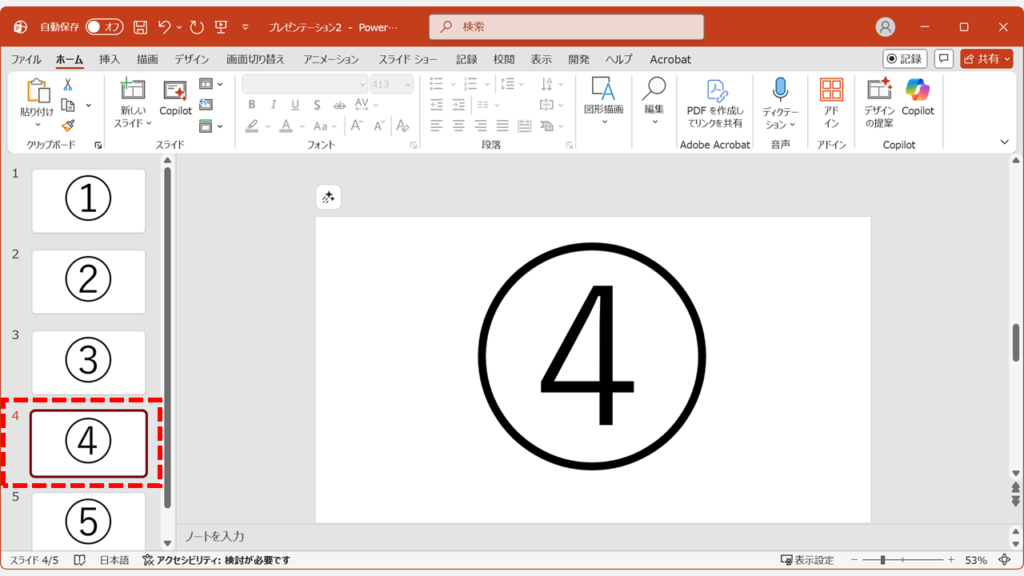Screen dimensions: 1024x576
Task: Click the アドイン add-ins icon
Action: pyautogui.click(x=831, y=90)
